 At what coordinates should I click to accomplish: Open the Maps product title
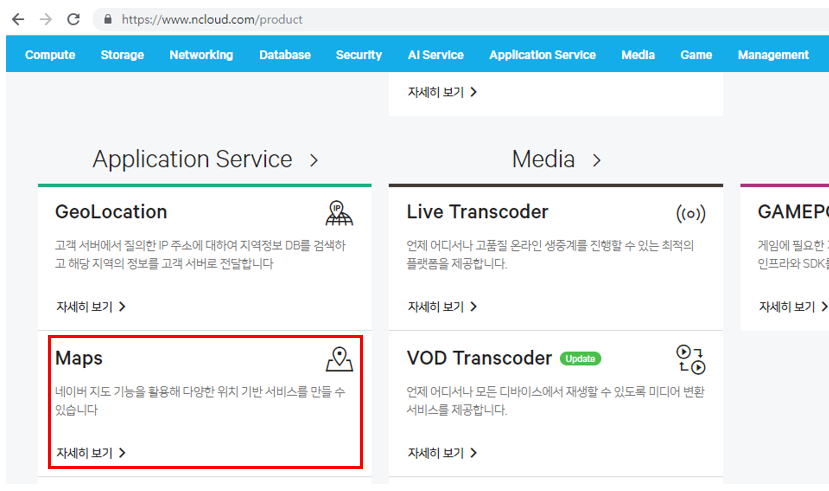tap(79, 358)
